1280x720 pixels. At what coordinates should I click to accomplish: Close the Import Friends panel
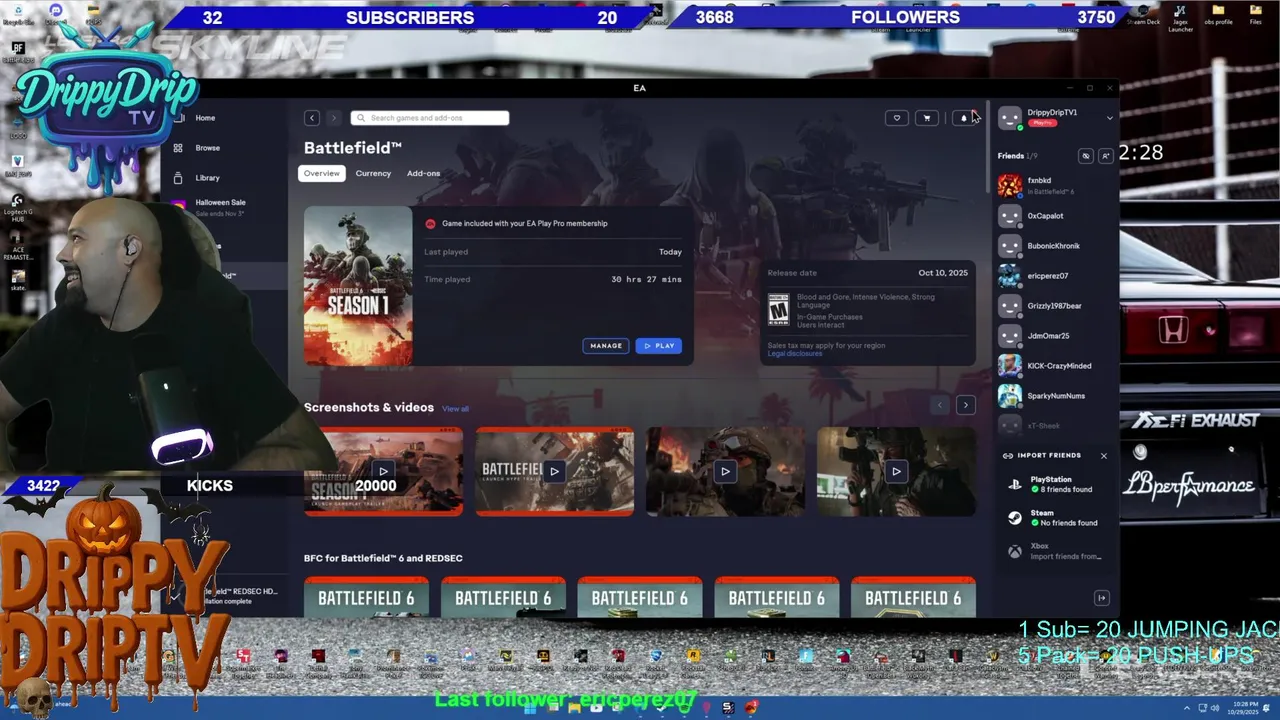pos(1104,456)
